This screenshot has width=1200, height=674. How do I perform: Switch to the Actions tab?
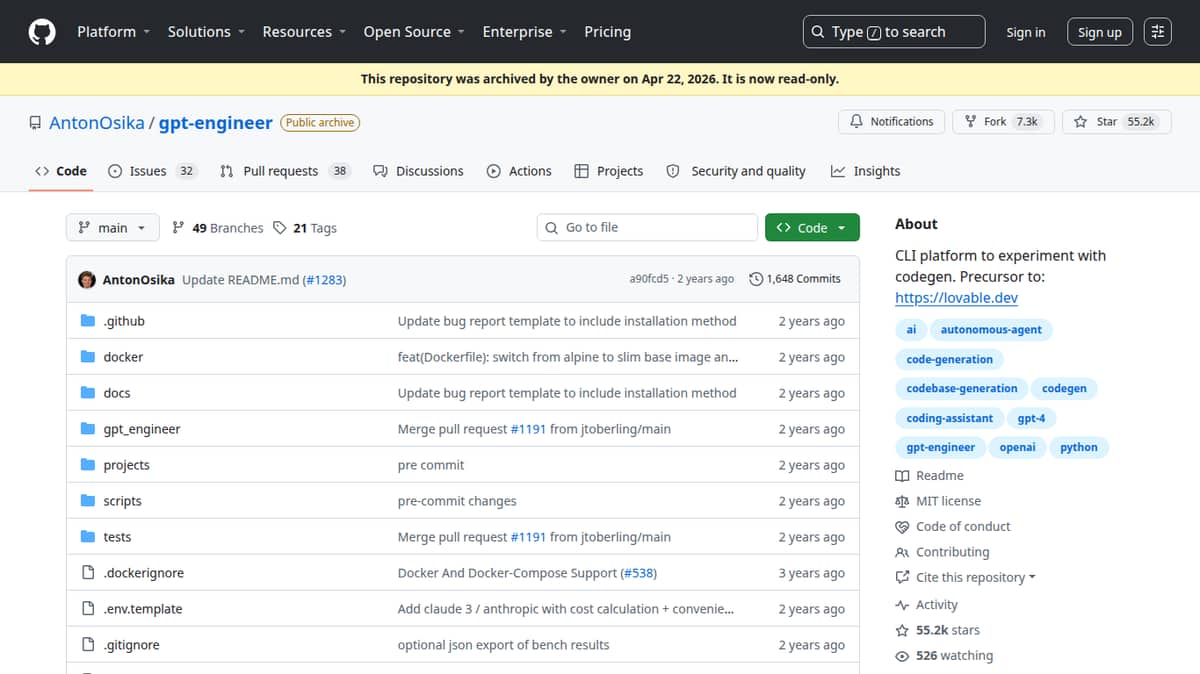tap(519, 171)
